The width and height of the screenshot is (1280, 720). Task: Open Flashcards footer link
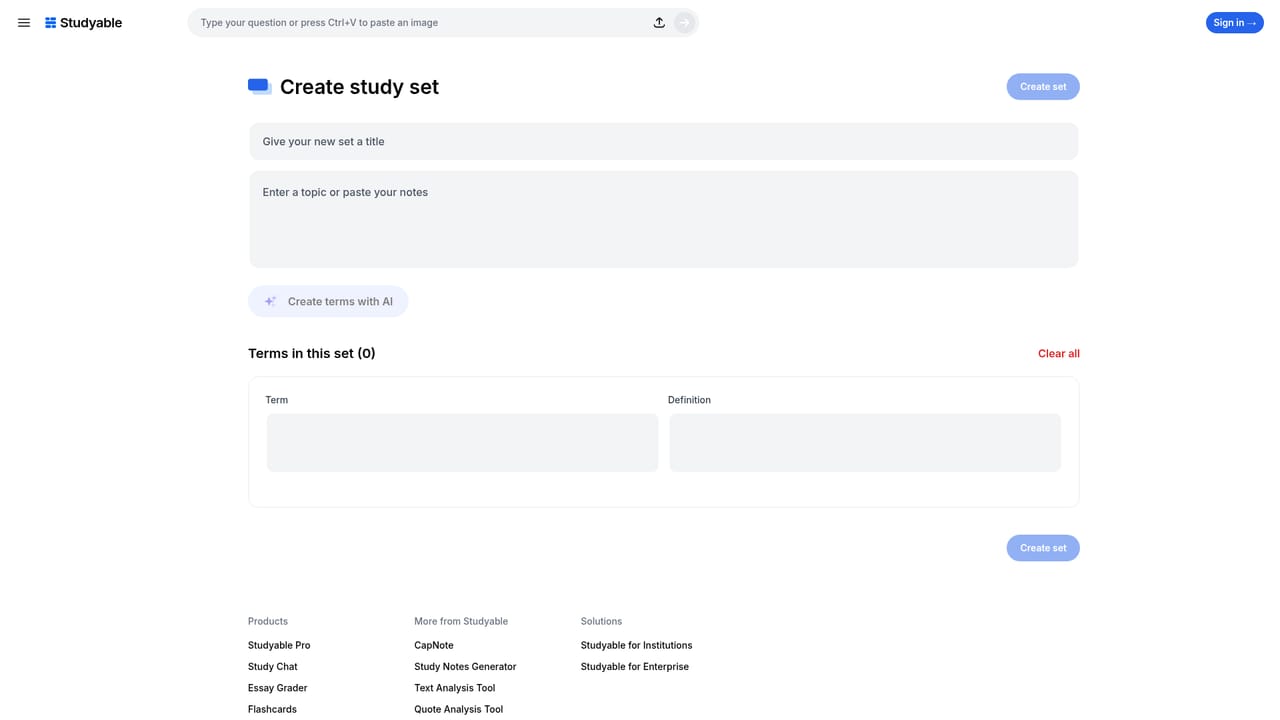pyautogui.click(x=272, y=709)
